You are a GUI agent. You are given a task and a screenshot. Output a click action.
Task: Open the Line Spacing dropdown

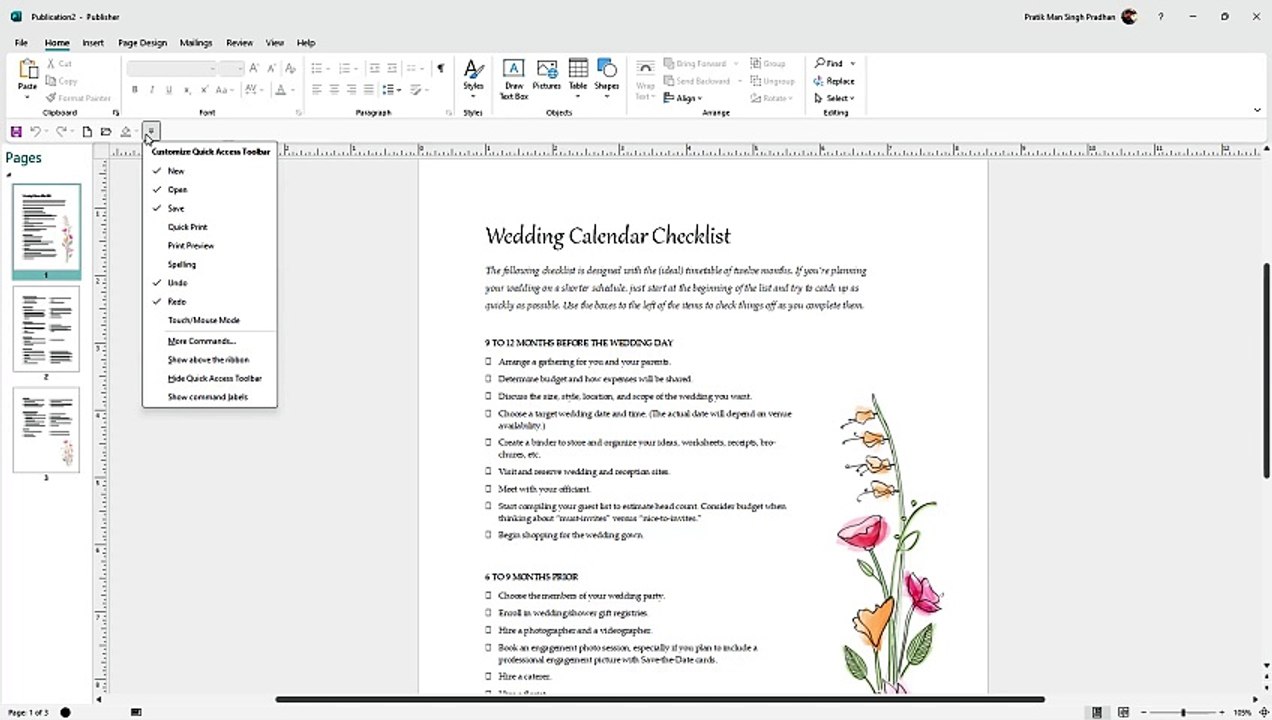point(392,90)
